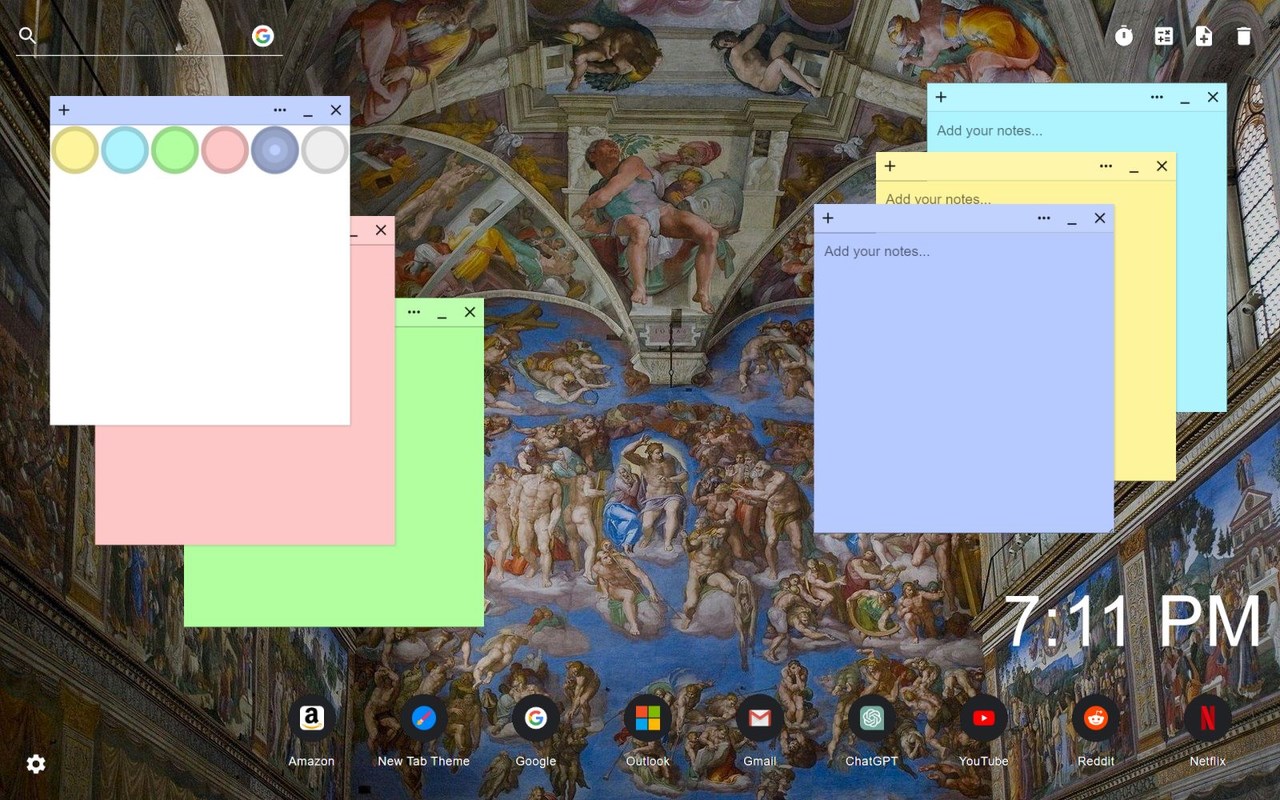The image size is (1280, 800).
Task: Select the green color swatch
Action: click(x=175, y=150)
